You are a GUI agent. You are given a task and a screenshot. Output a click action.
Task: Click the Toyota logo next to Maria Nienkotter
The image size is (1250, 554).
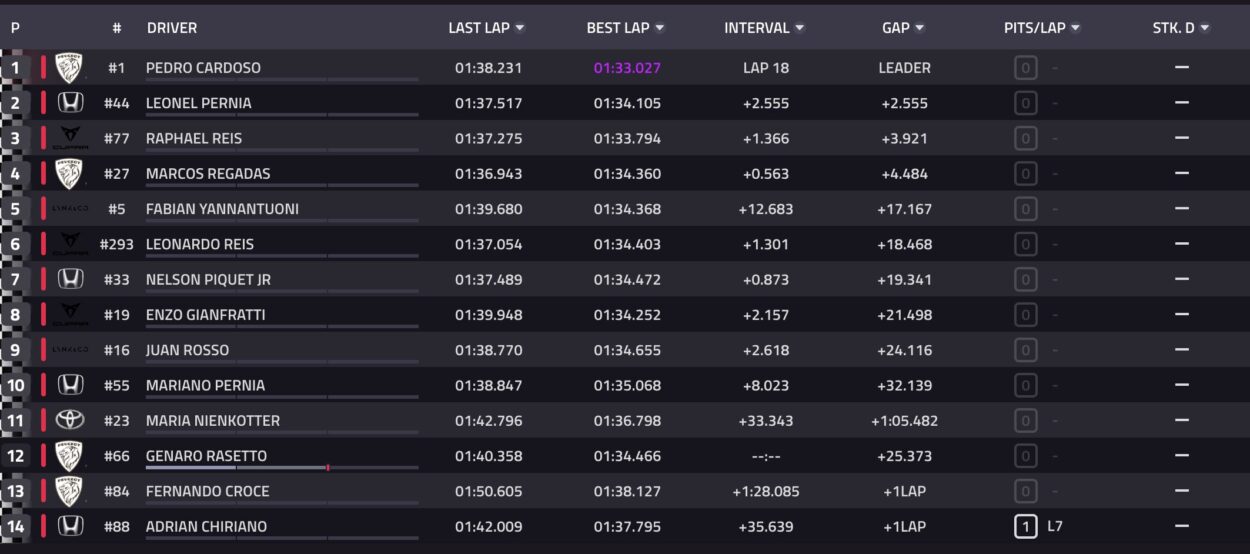70,420
